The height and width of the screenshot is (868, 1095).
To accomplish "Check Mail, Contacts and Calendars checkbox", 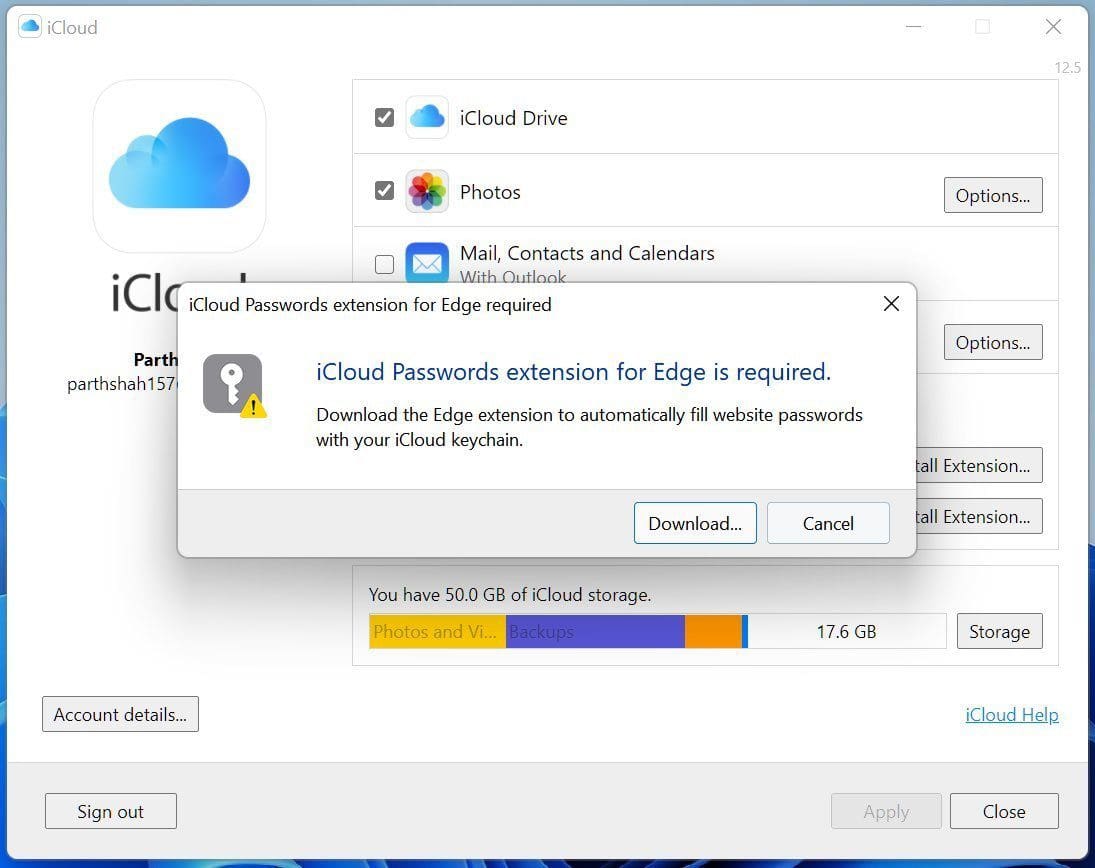I will coord(384,264).
